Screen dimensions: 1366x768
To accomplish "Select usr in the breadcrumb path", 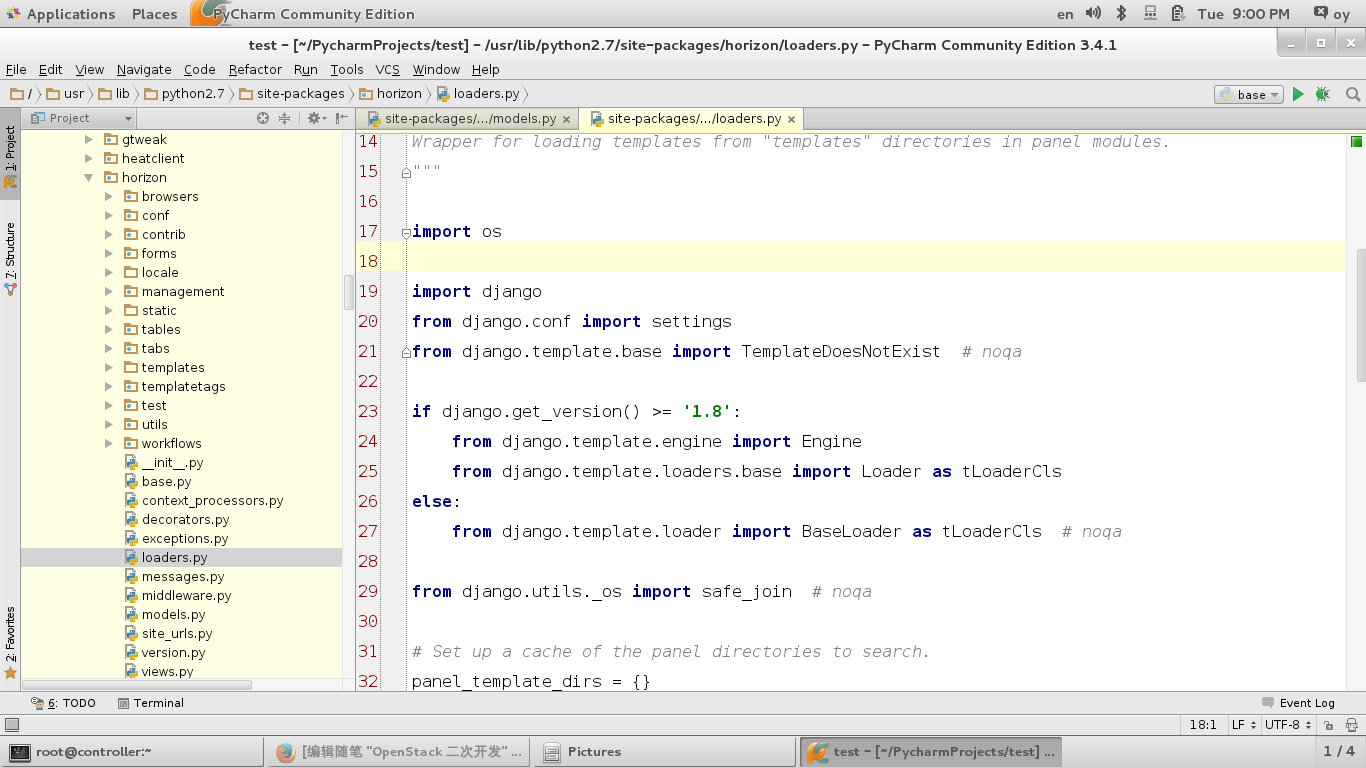I will pos(65,94).
